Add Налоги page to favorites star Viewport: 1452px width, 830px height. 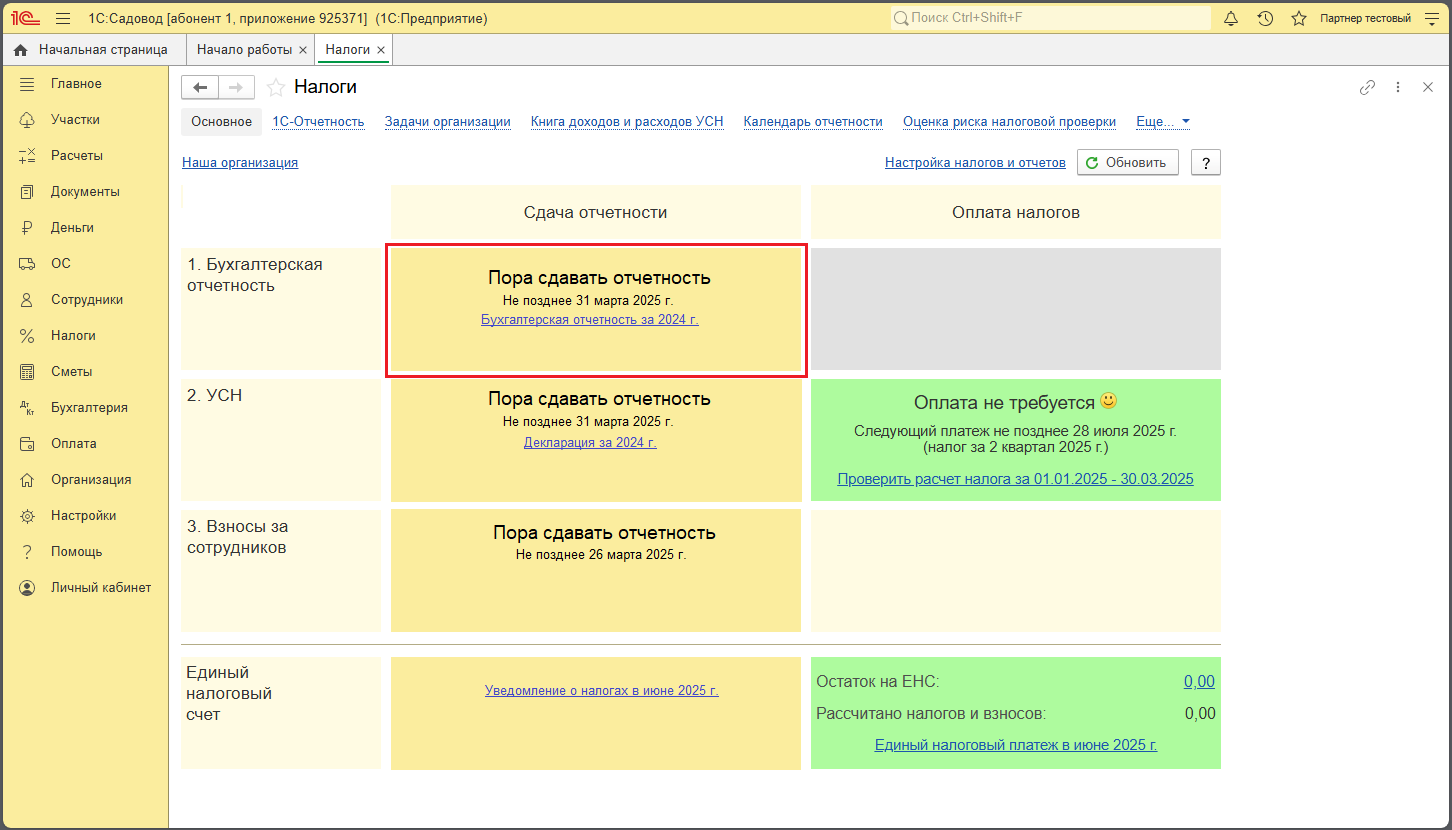click(x=276, y=88)
